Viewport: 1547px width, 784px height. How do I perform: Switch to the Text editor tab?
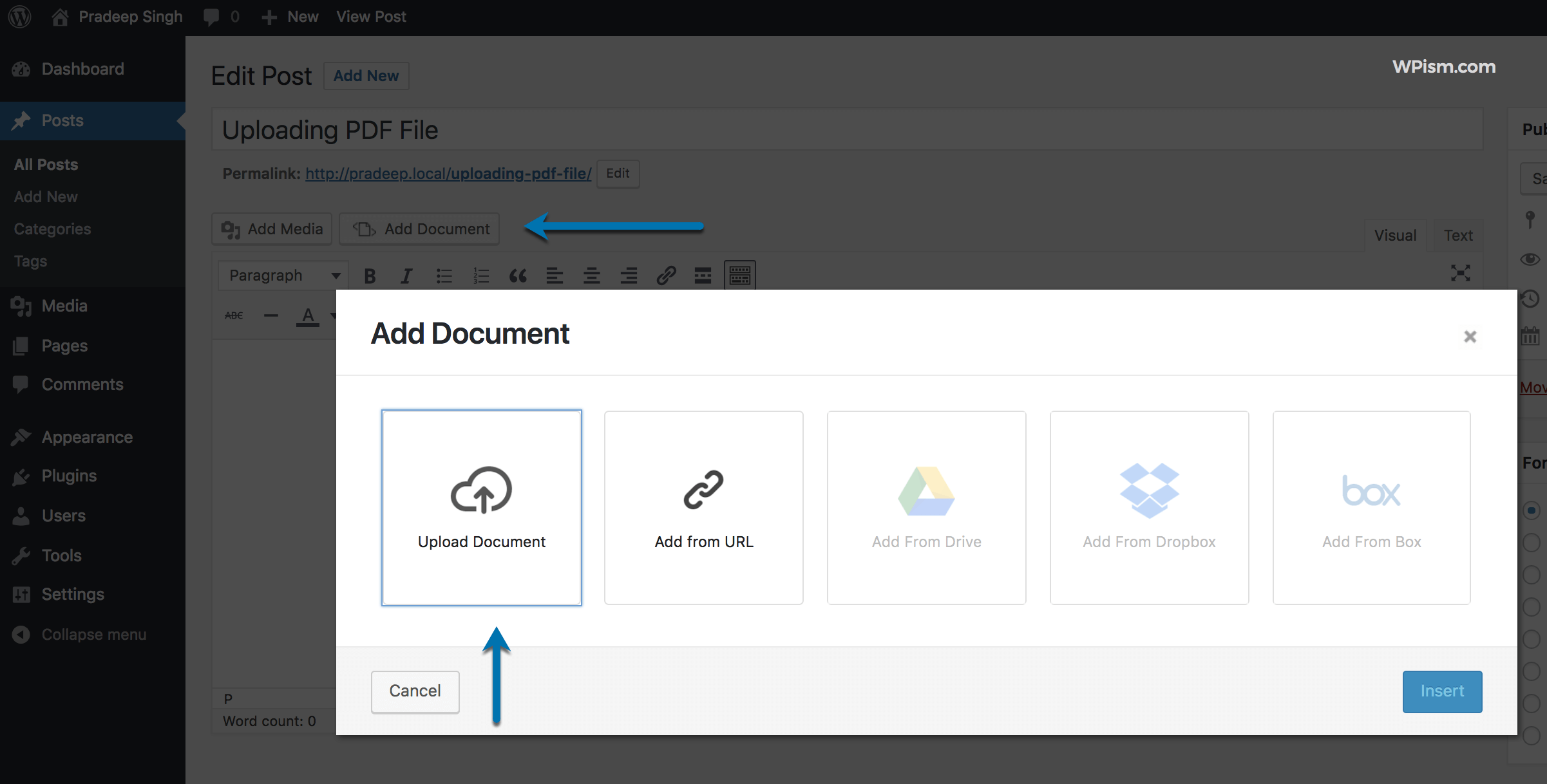(x=1458, y=234)
